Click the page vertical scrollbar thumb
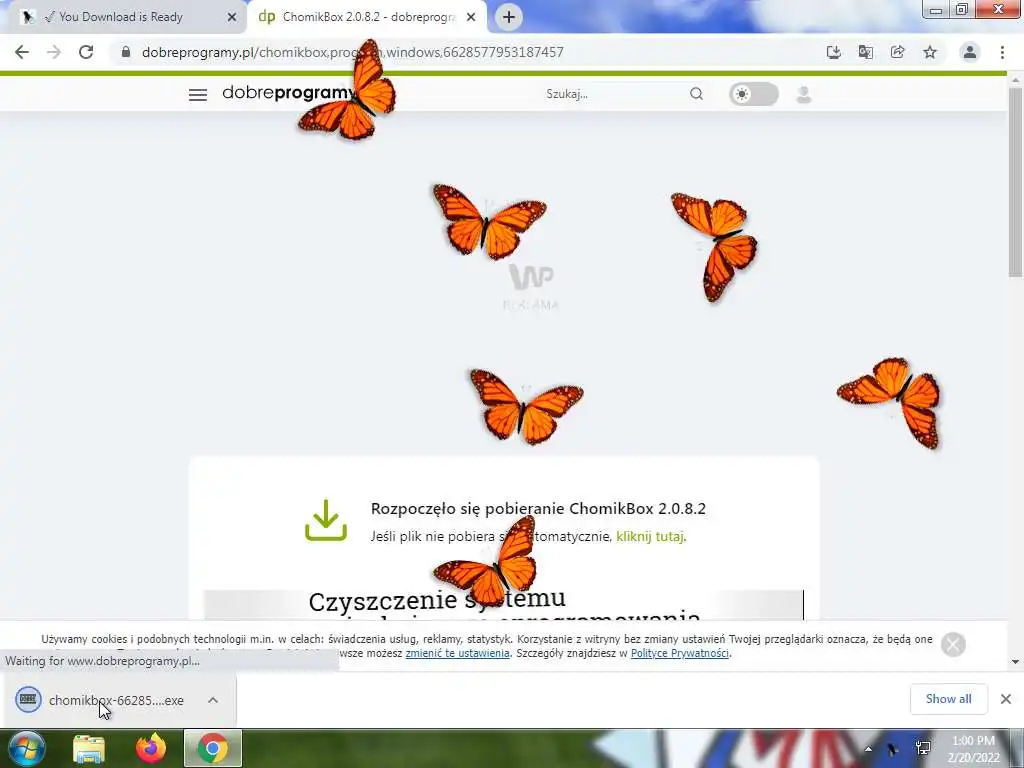 coord(1015,183)
